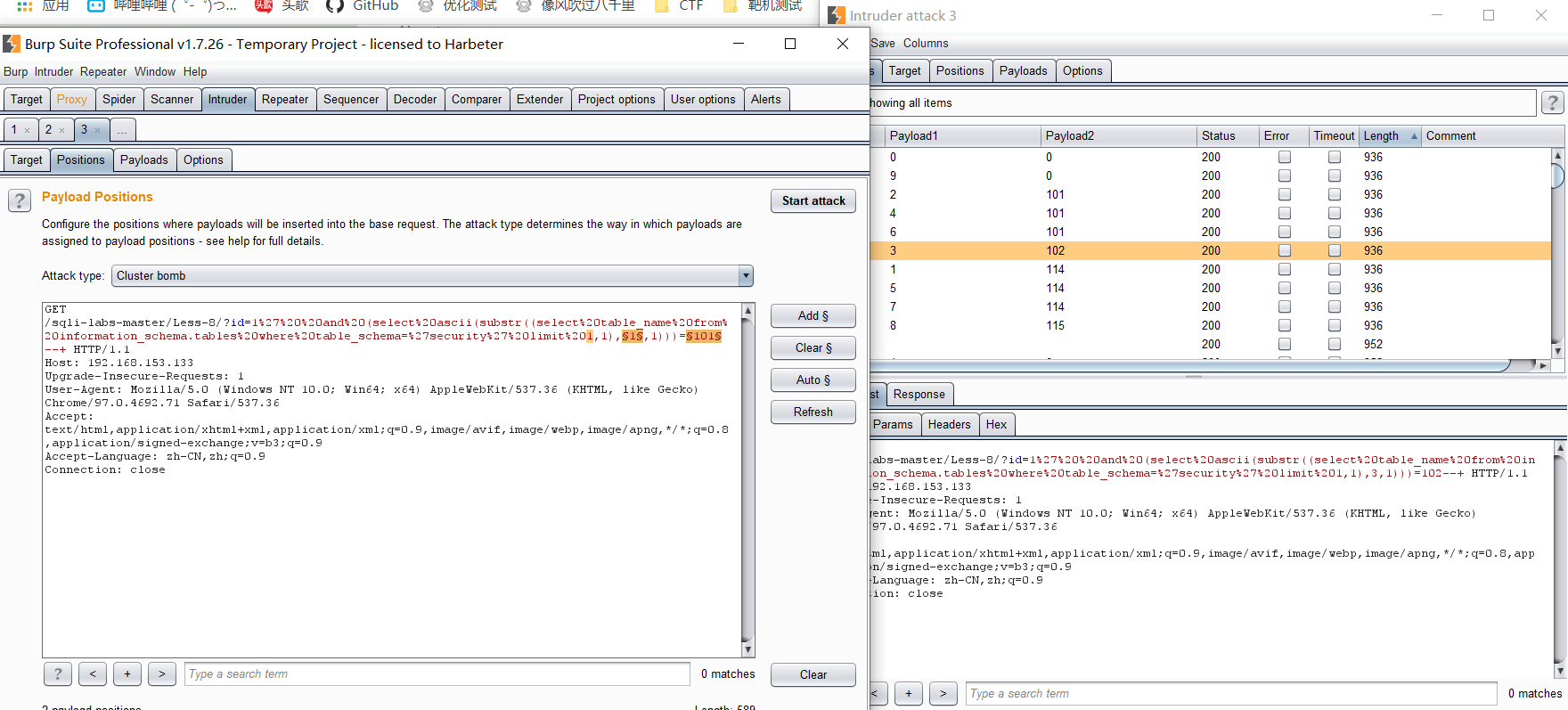Switch to the Headers view tab
1568x710 pixels.
pyautogui.click(x=949, y=425)
